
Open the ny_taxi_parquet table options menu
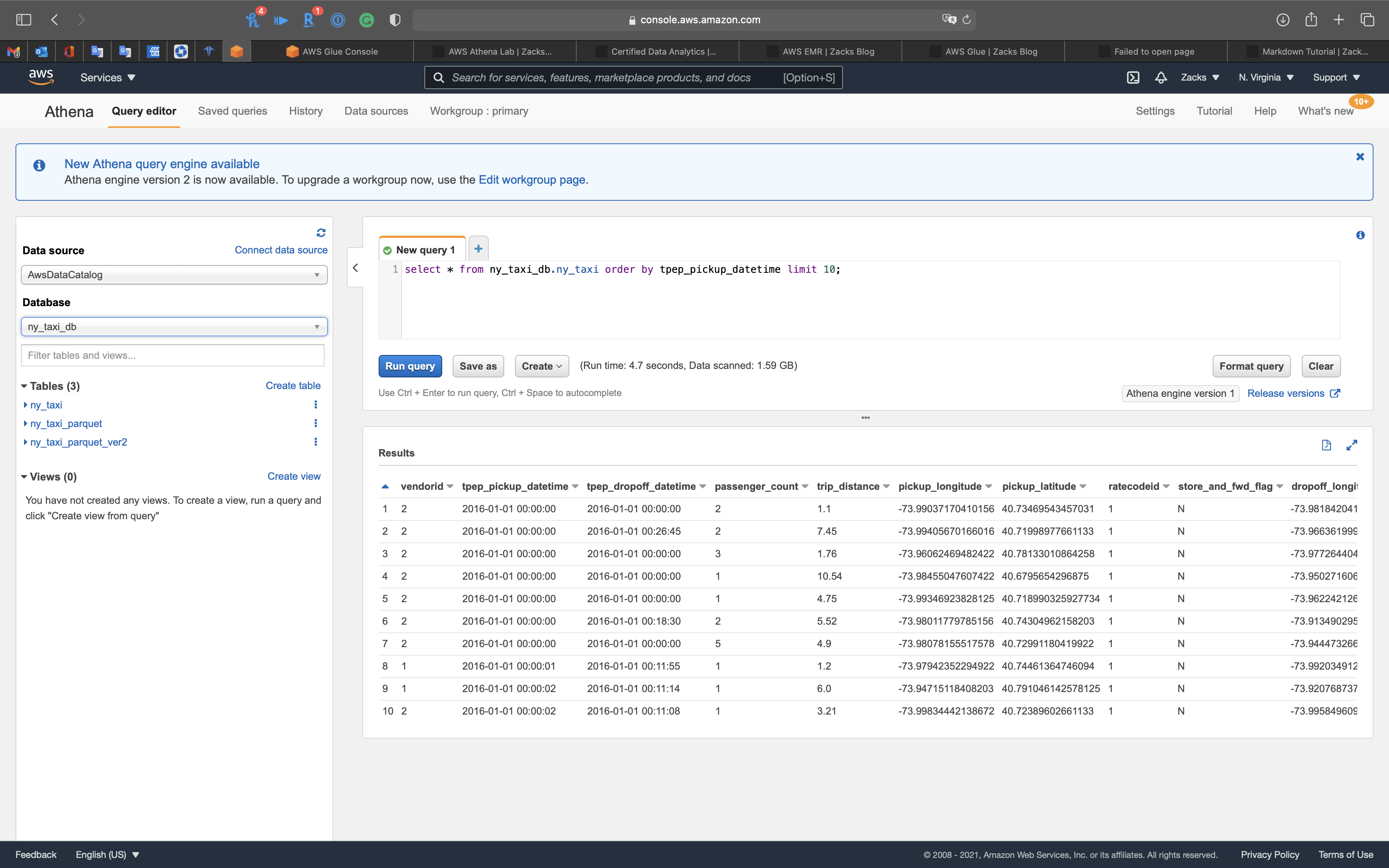click(316, 423)
